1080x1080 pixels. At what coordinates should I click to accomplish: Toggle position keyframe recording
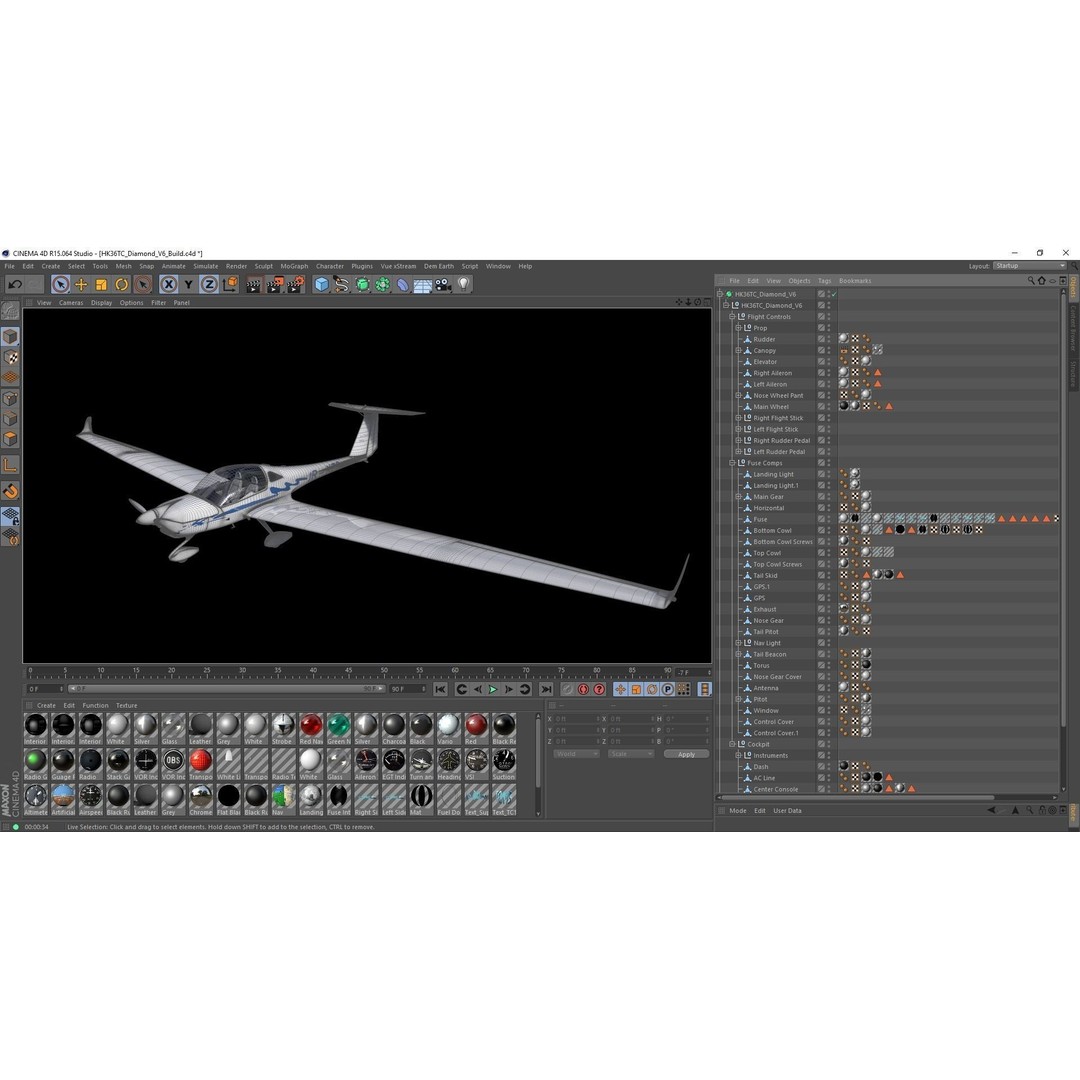(x=621, y=689)
